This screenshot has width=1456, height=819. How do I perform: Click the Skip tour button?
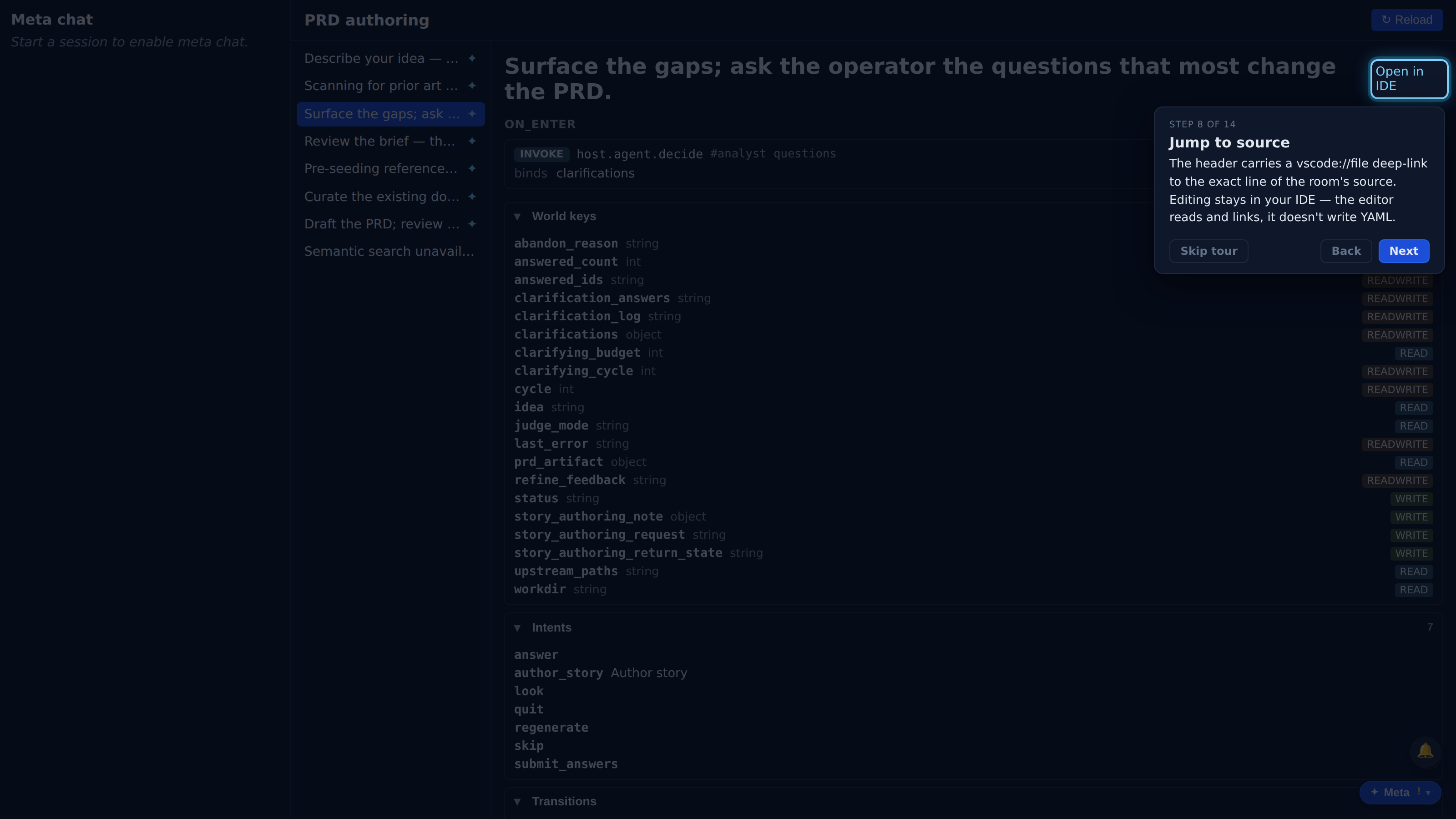pos(1208,251)
